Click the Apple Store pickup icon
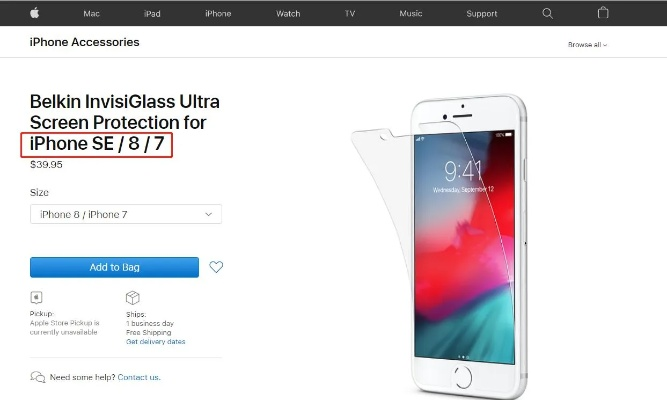Viewport: 667px width, 400px height. tap(36, 297)
